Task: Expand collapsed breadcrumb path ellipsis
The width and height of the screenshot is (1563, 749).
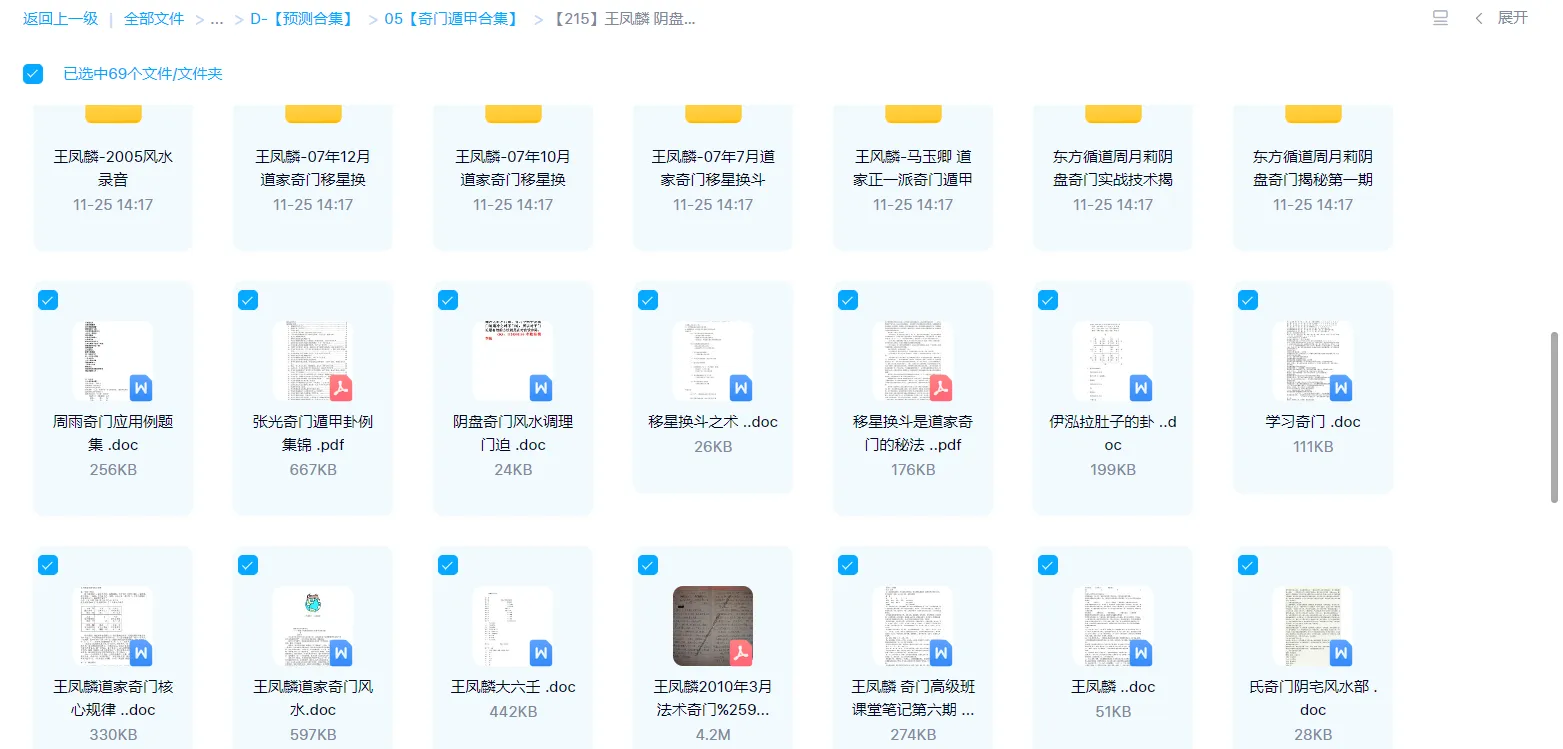Action: pyautogui.click(x=216, y=19)
